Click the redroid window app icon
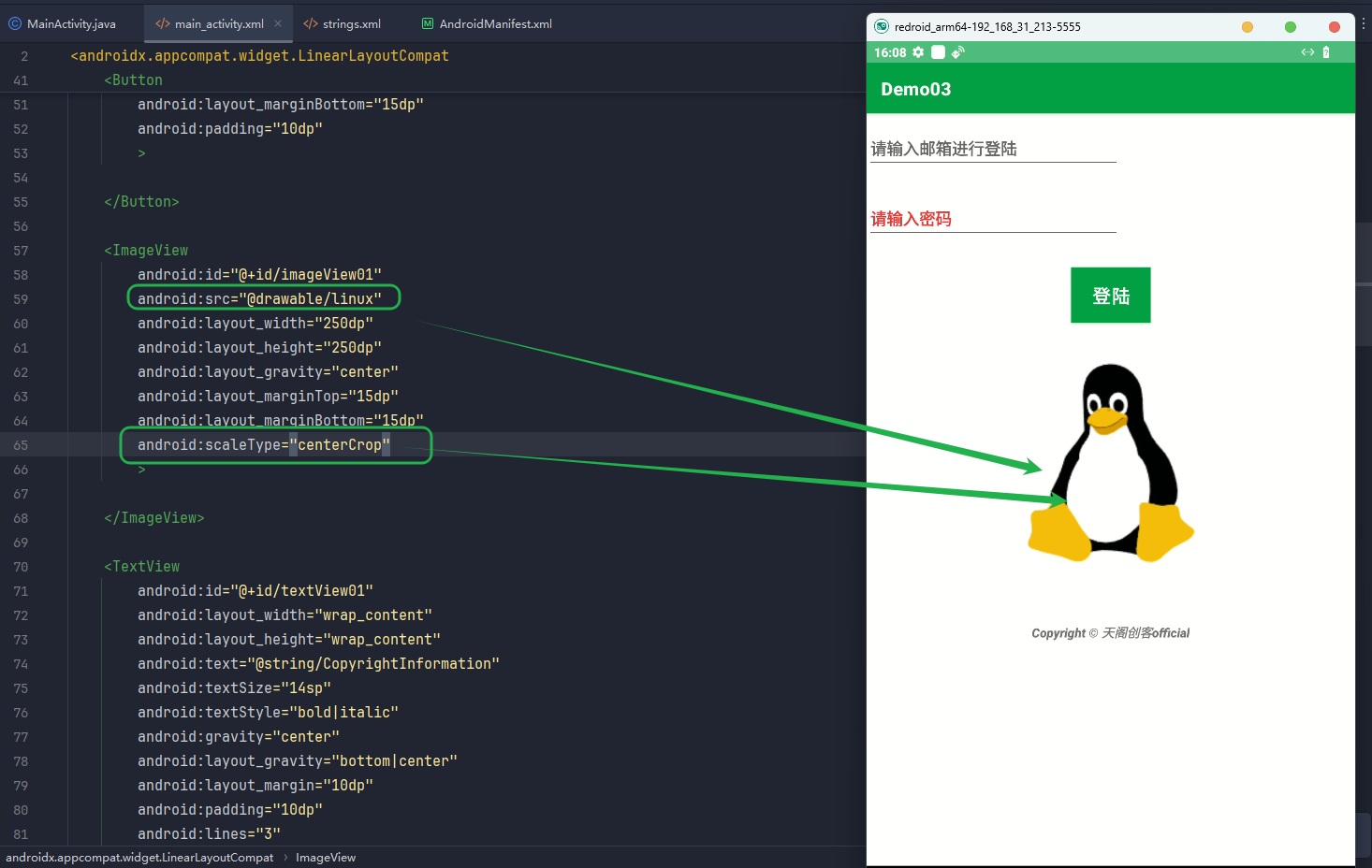The width and height of the screenshot is (1372, 868). click(882, 26)
